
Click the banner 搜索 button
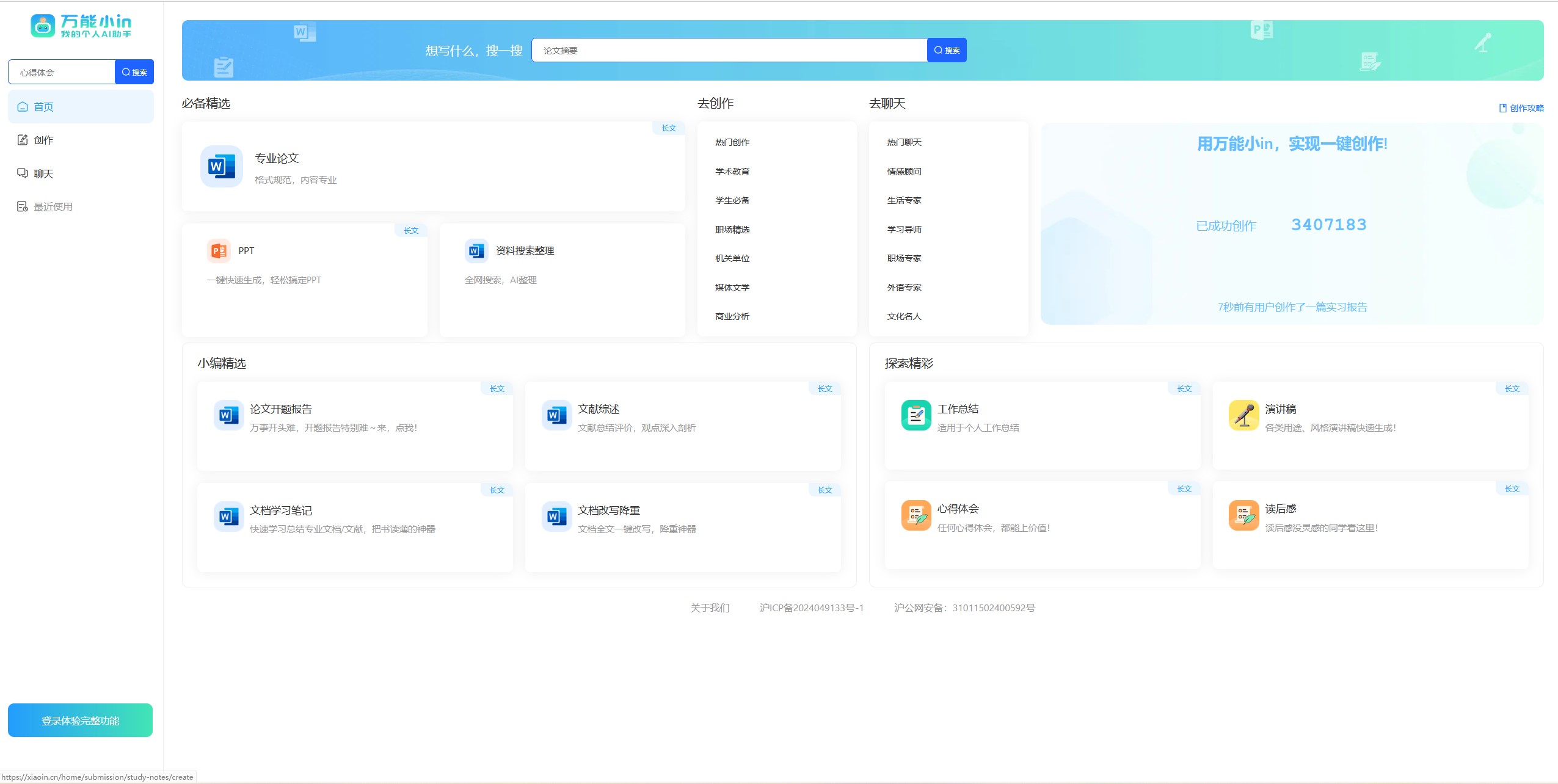pos(946,50)
